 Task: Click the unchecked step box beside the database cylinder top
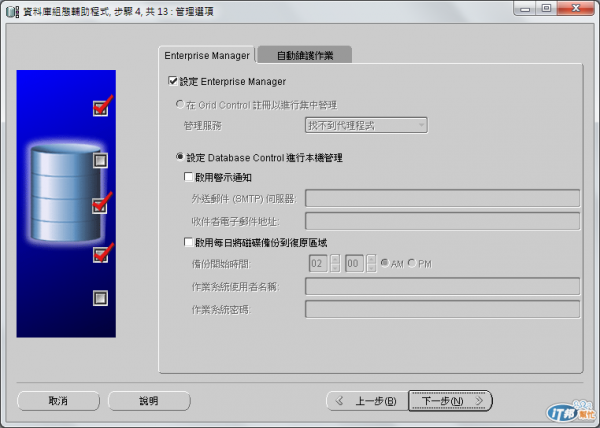pos(101,160)
